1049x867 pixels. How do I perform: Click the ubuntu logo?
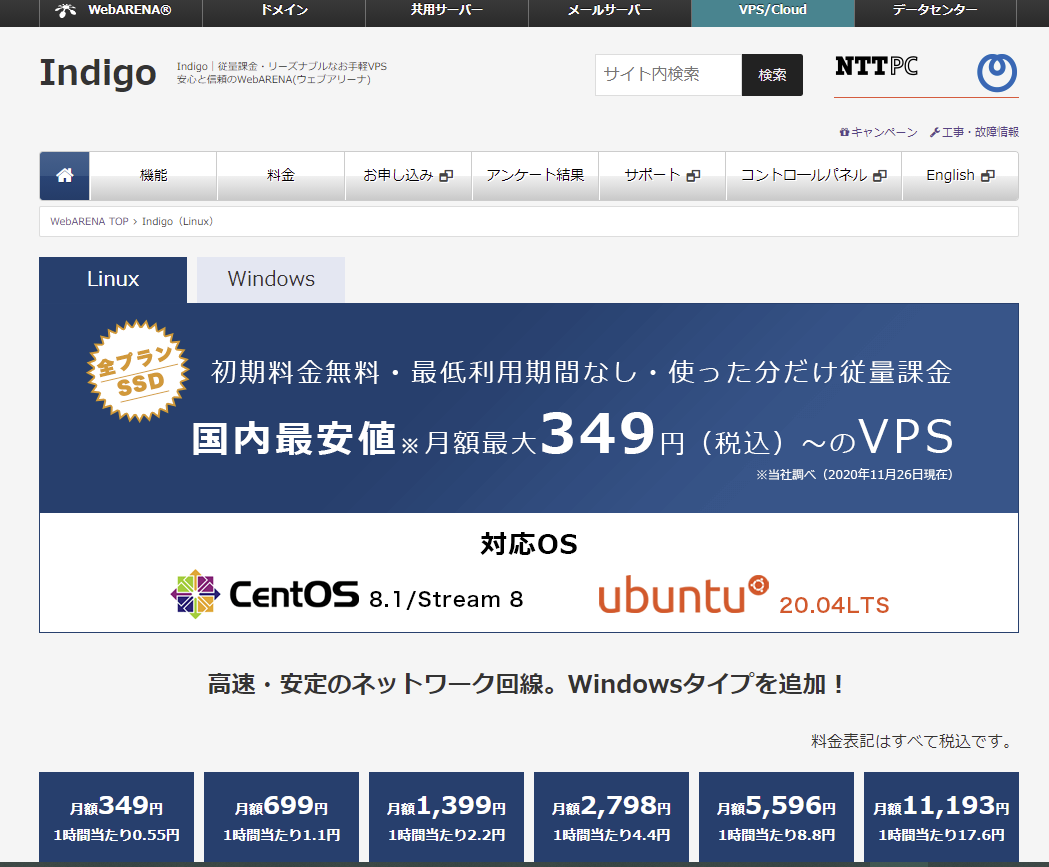point(683,594)
